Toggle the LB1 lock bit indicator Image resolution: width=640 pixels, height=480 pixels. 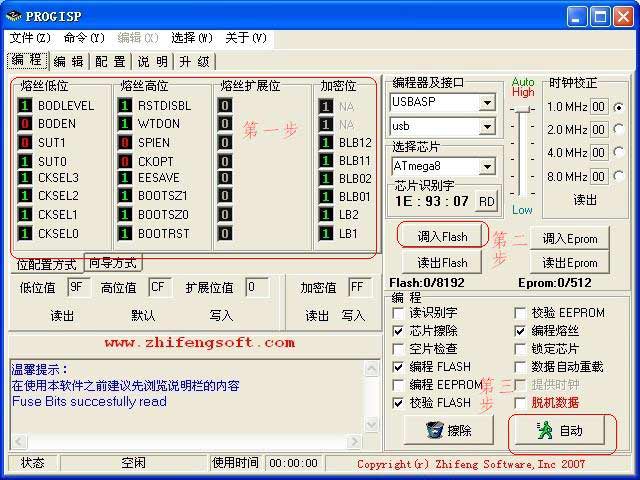pyautogui.click(x=326, y=234)
